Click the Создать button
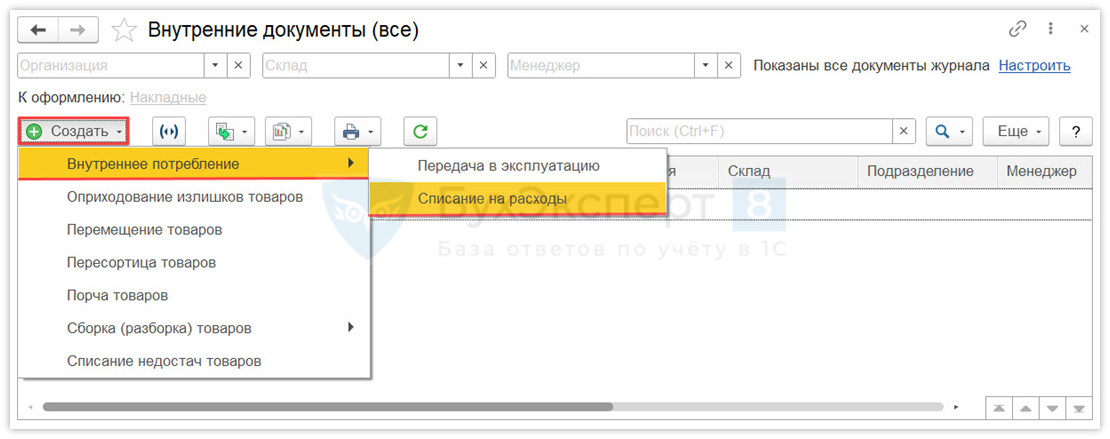The width and height of the screenshot is (1110, 439). [x=74, y=131]
